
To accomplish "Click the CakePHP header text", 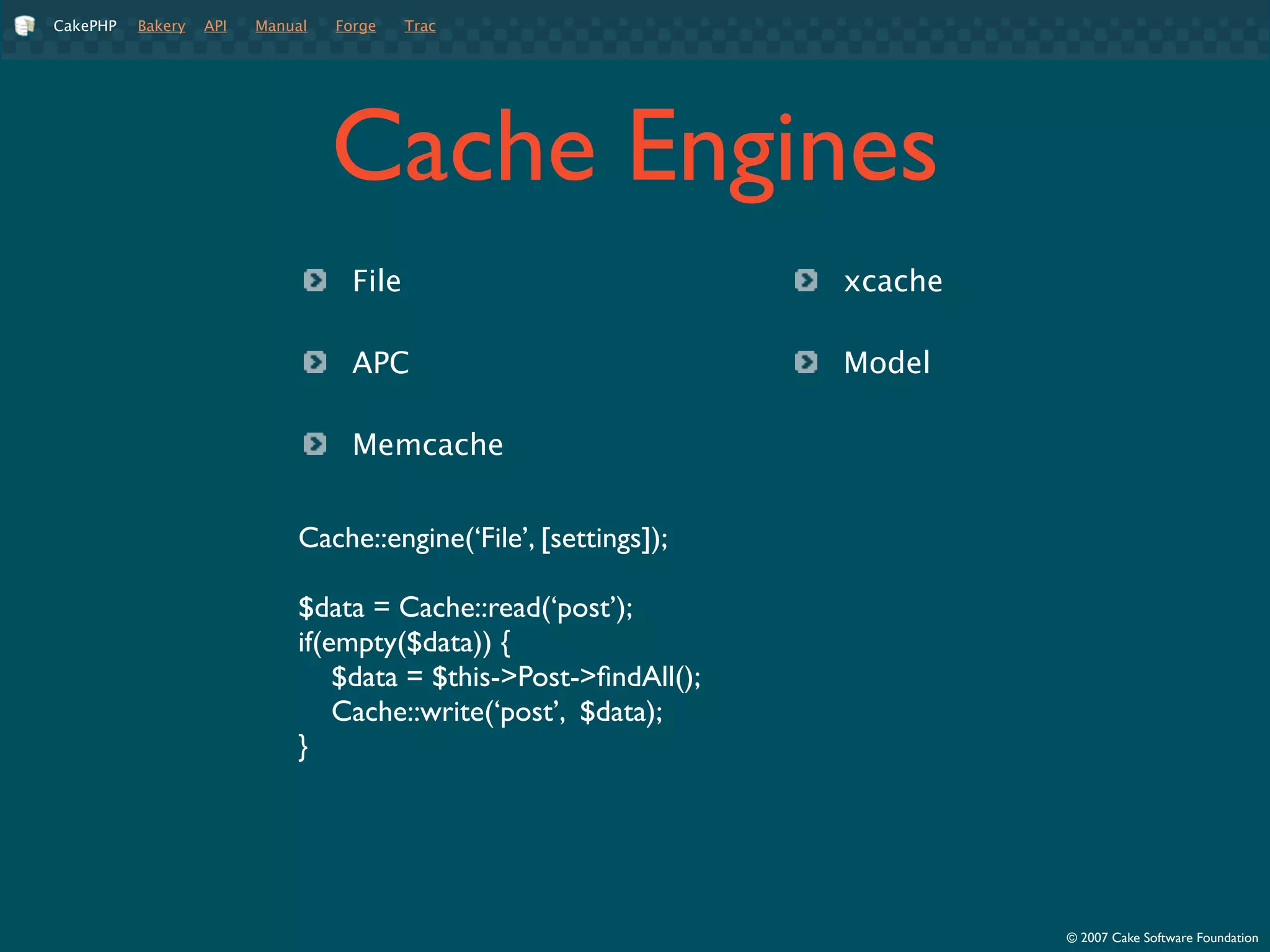I will click(85, 25).
